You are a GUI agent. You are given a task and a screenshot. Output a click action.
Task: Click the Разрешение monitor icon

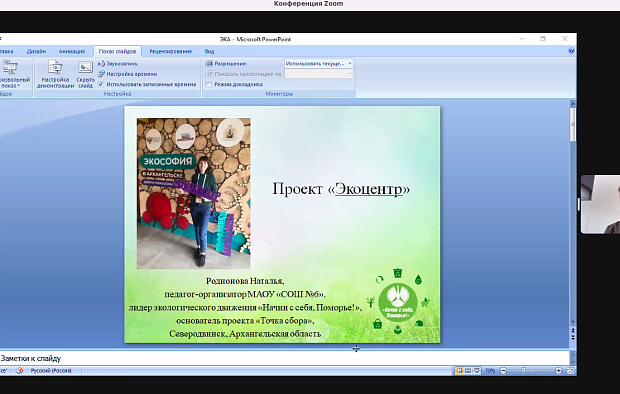coord(209,63)
